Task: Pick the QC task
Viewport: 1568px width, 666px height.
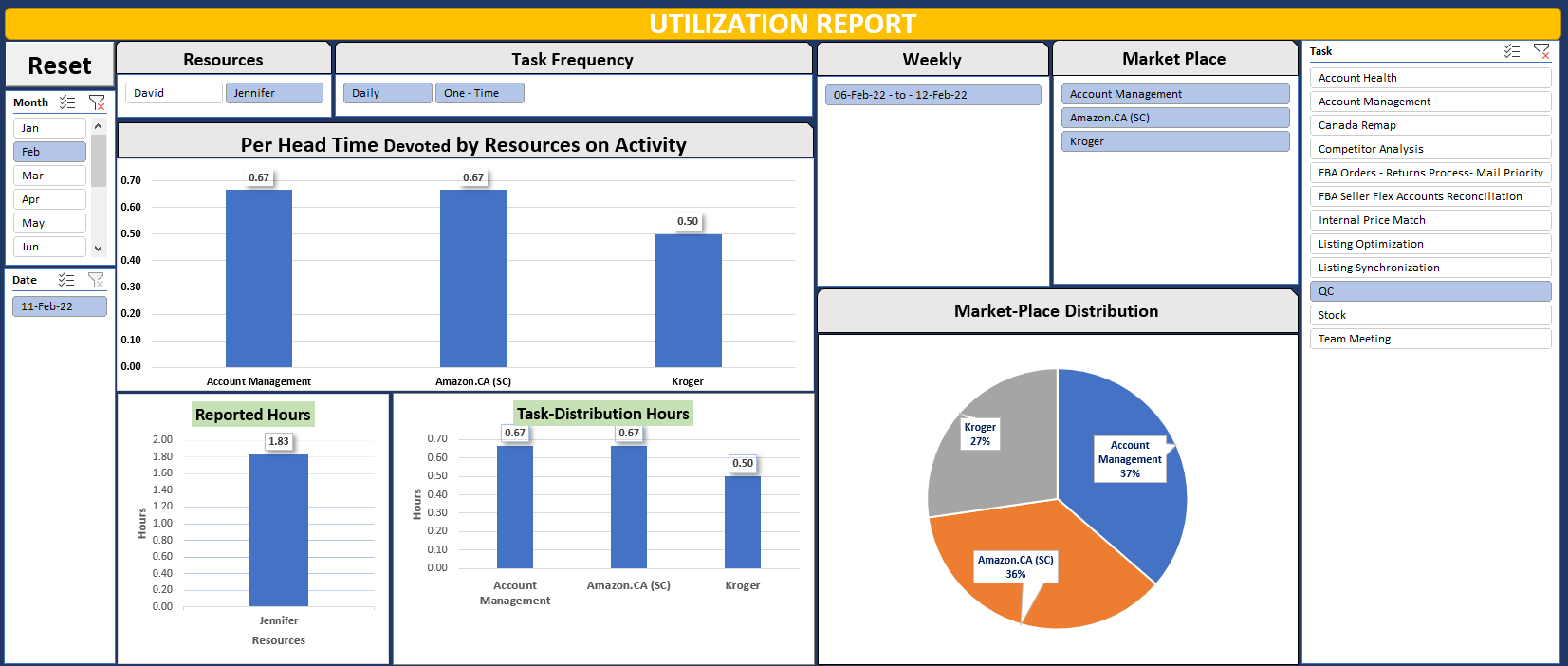Action: tap(1430, 291)
